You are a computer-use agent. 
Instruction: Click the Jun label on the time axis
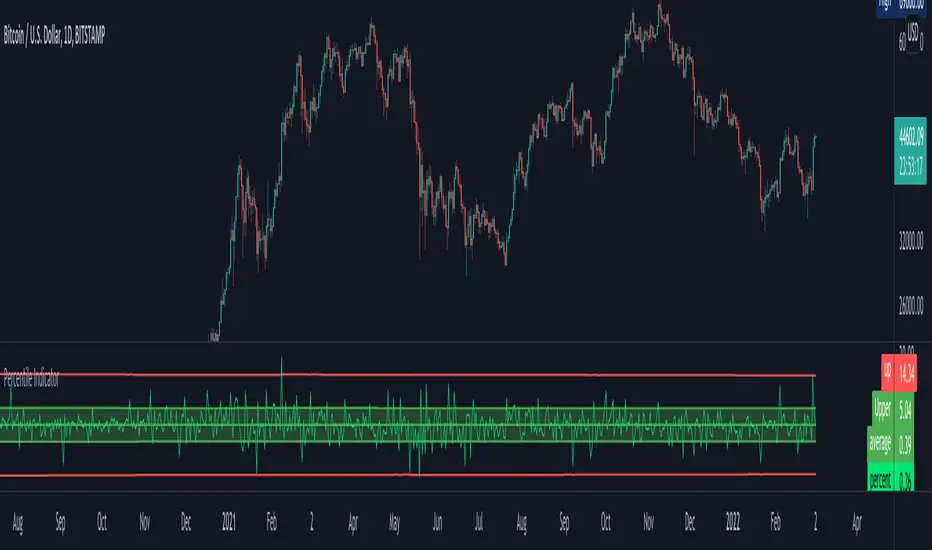click(x=437, y=522)
